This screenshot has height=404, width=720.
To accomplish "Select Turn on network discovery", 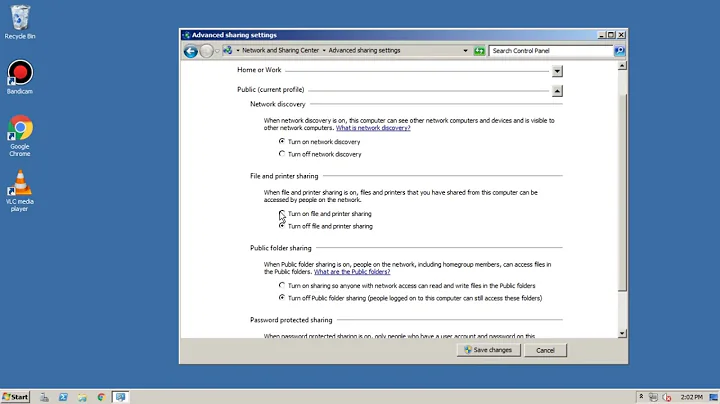I will (x=281, y=141).
